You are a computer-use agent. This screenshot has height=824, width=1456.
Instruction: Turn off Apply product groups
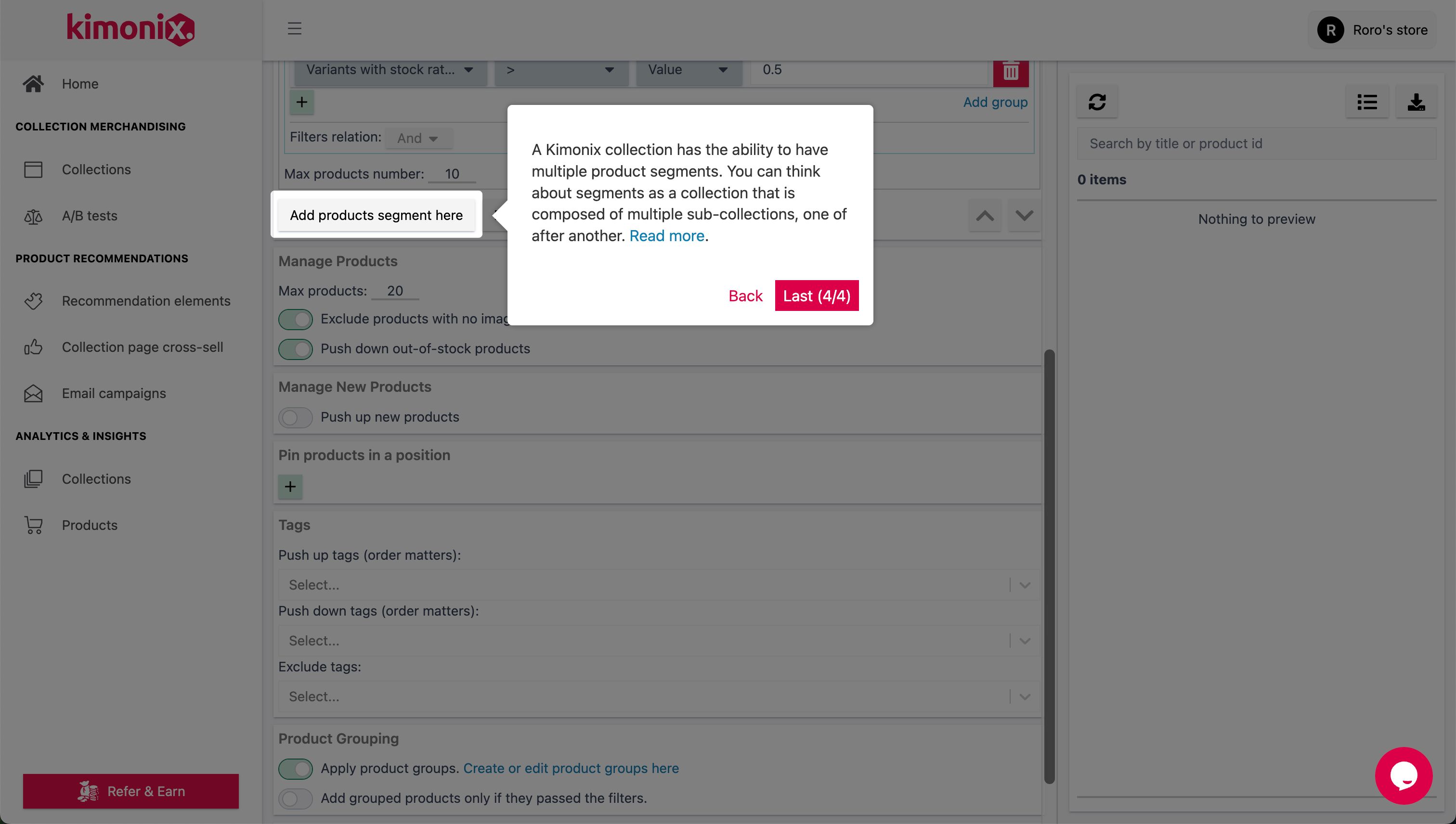point(295,769)
